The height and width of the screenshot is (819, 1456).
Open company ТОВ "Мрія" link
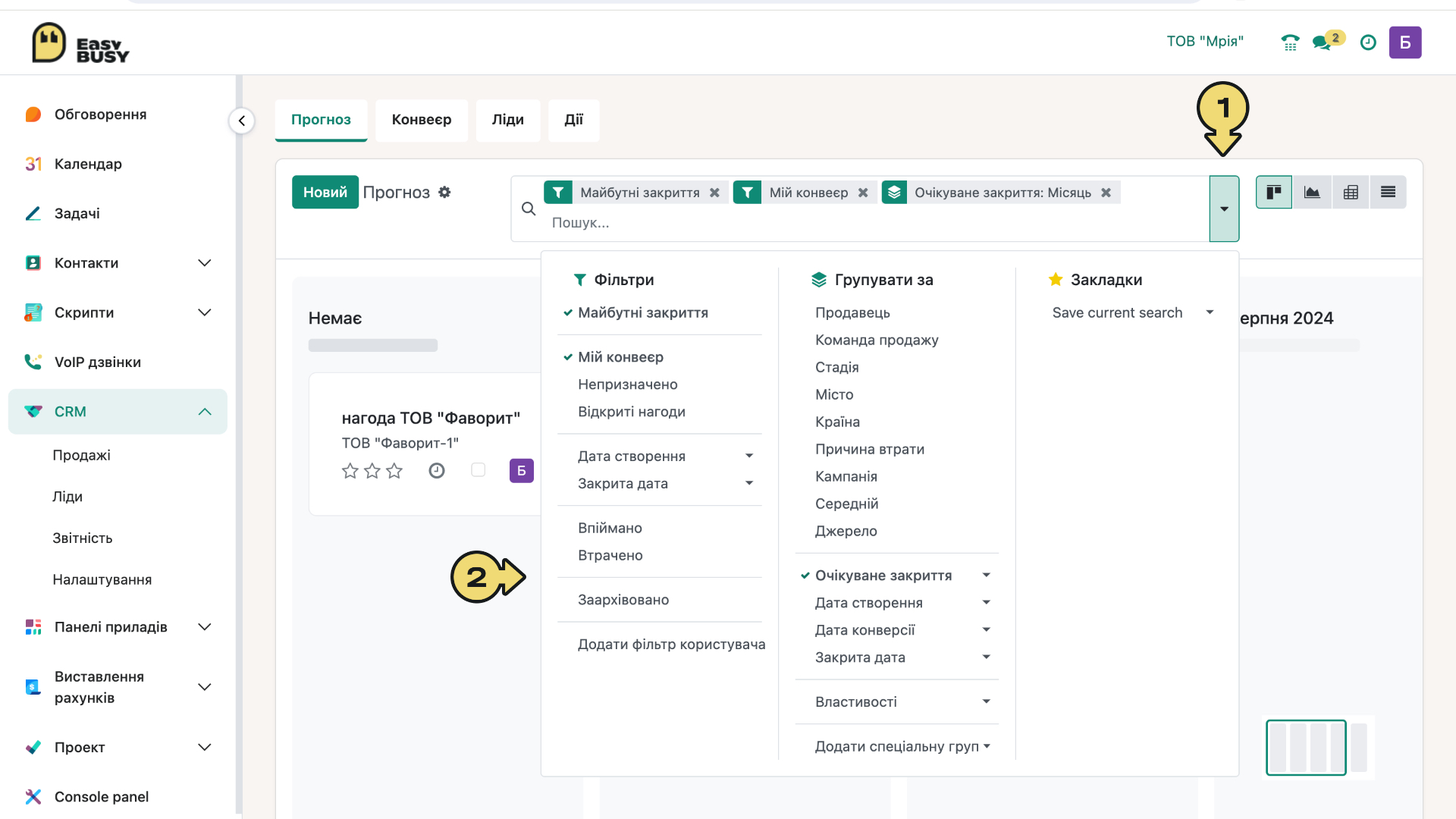[x=1205, y=42]
